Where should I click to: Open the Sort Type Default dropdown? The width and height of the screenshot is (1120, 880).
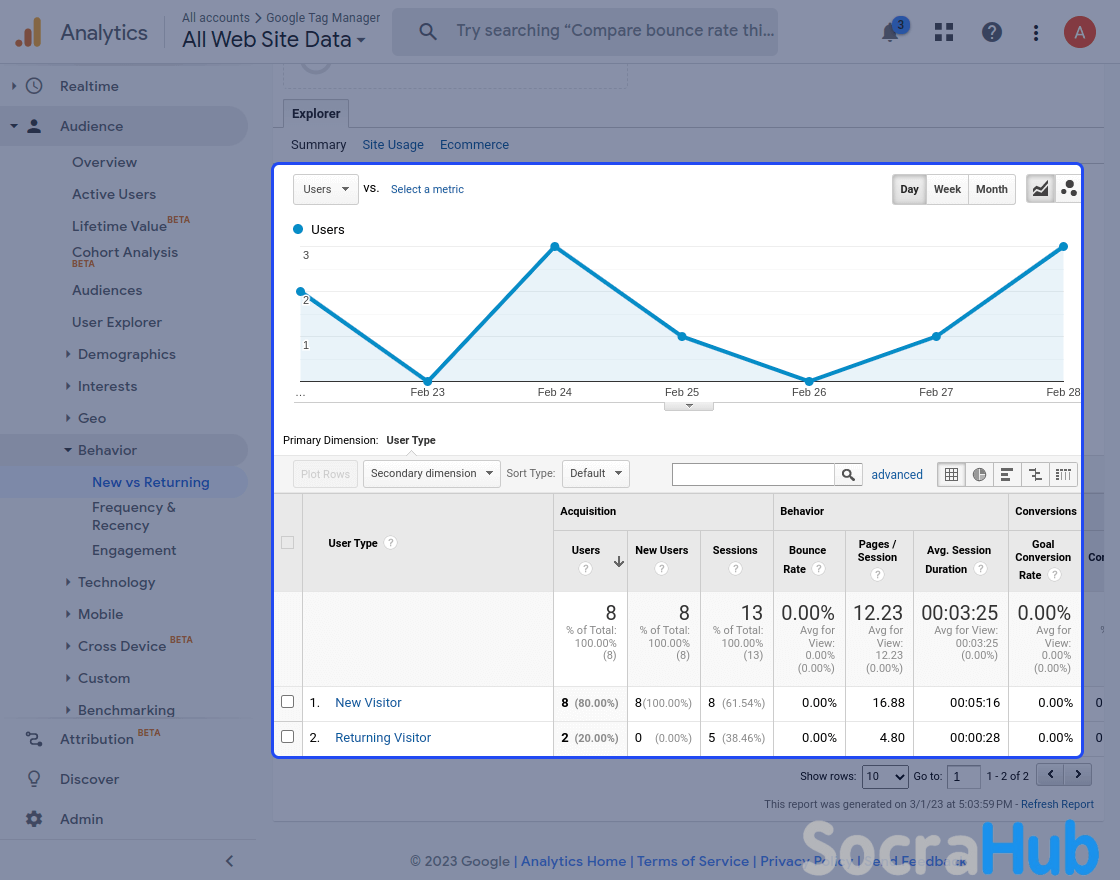595,473
